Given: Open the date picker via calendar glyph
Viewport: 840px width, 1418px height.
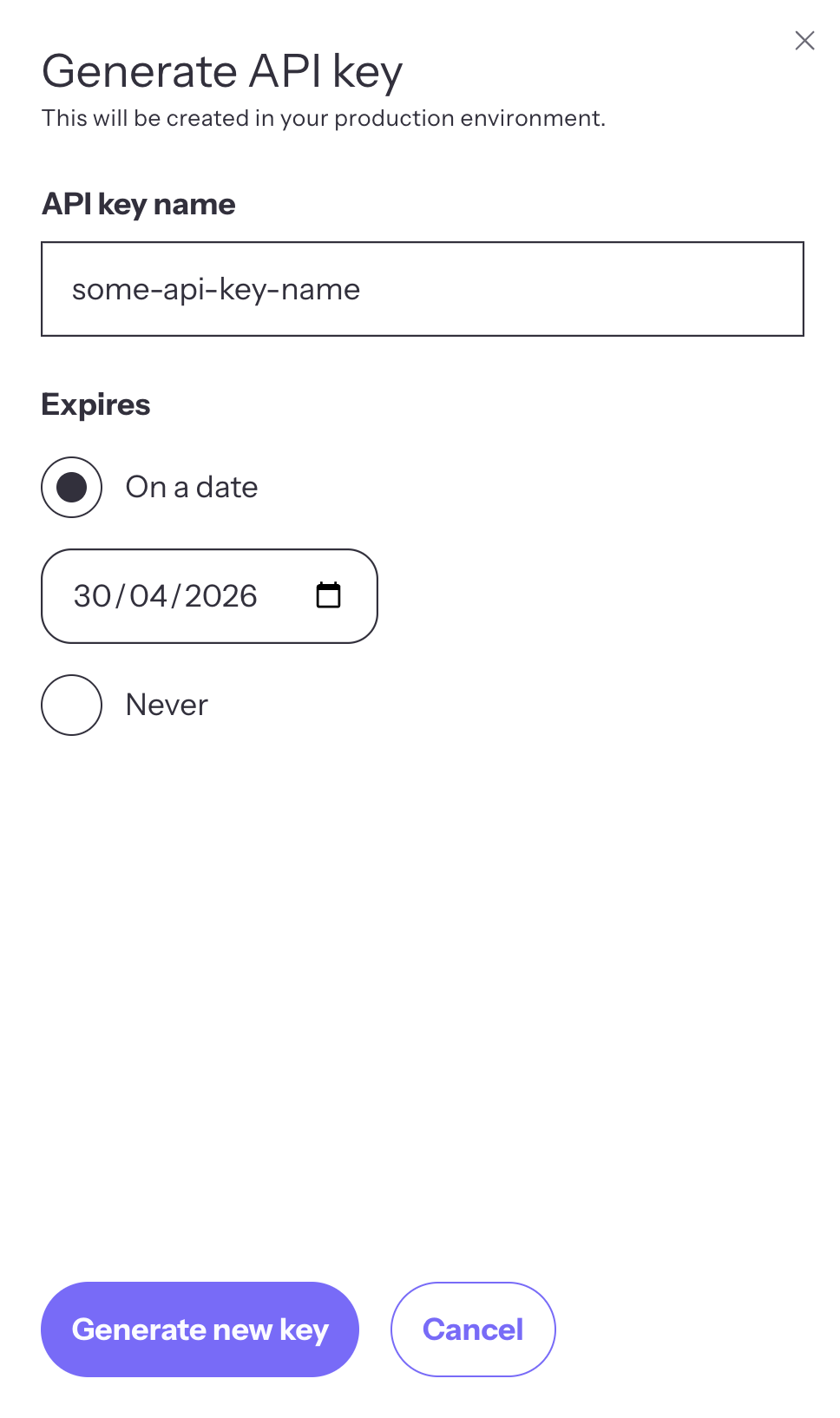Looking at the screenshot, I should coord(328,595).
